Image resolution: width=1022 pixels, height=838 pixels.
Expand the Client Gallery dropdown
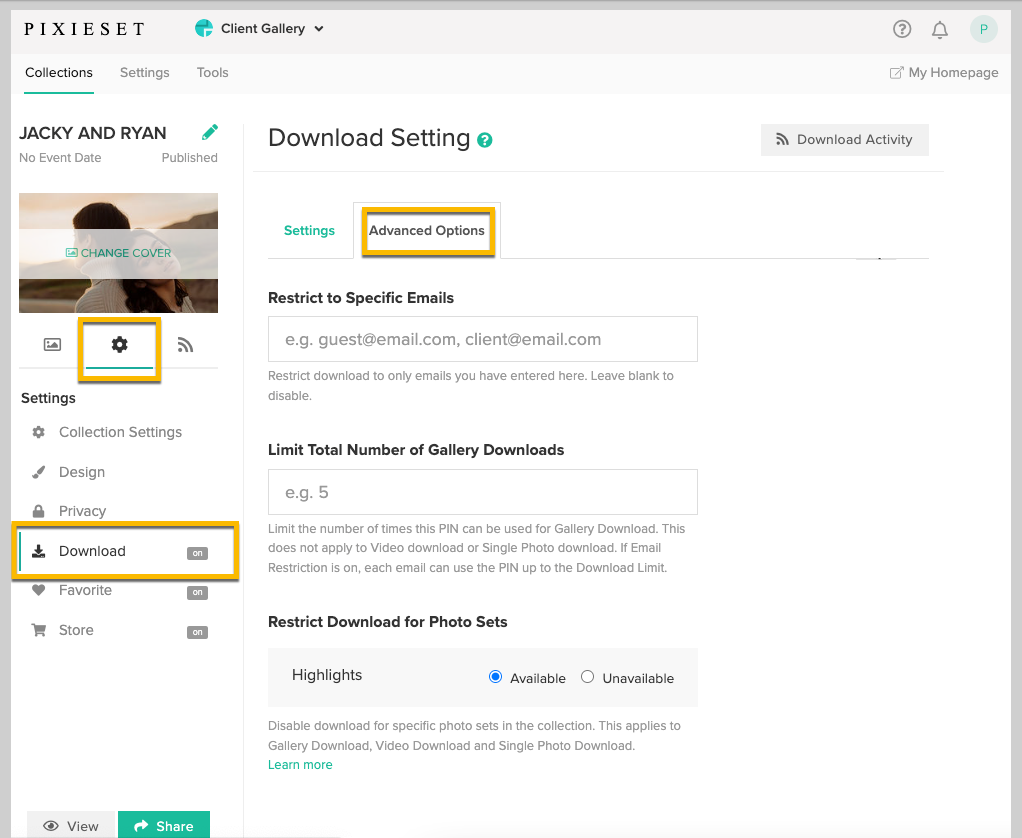[x=319, y=29]
